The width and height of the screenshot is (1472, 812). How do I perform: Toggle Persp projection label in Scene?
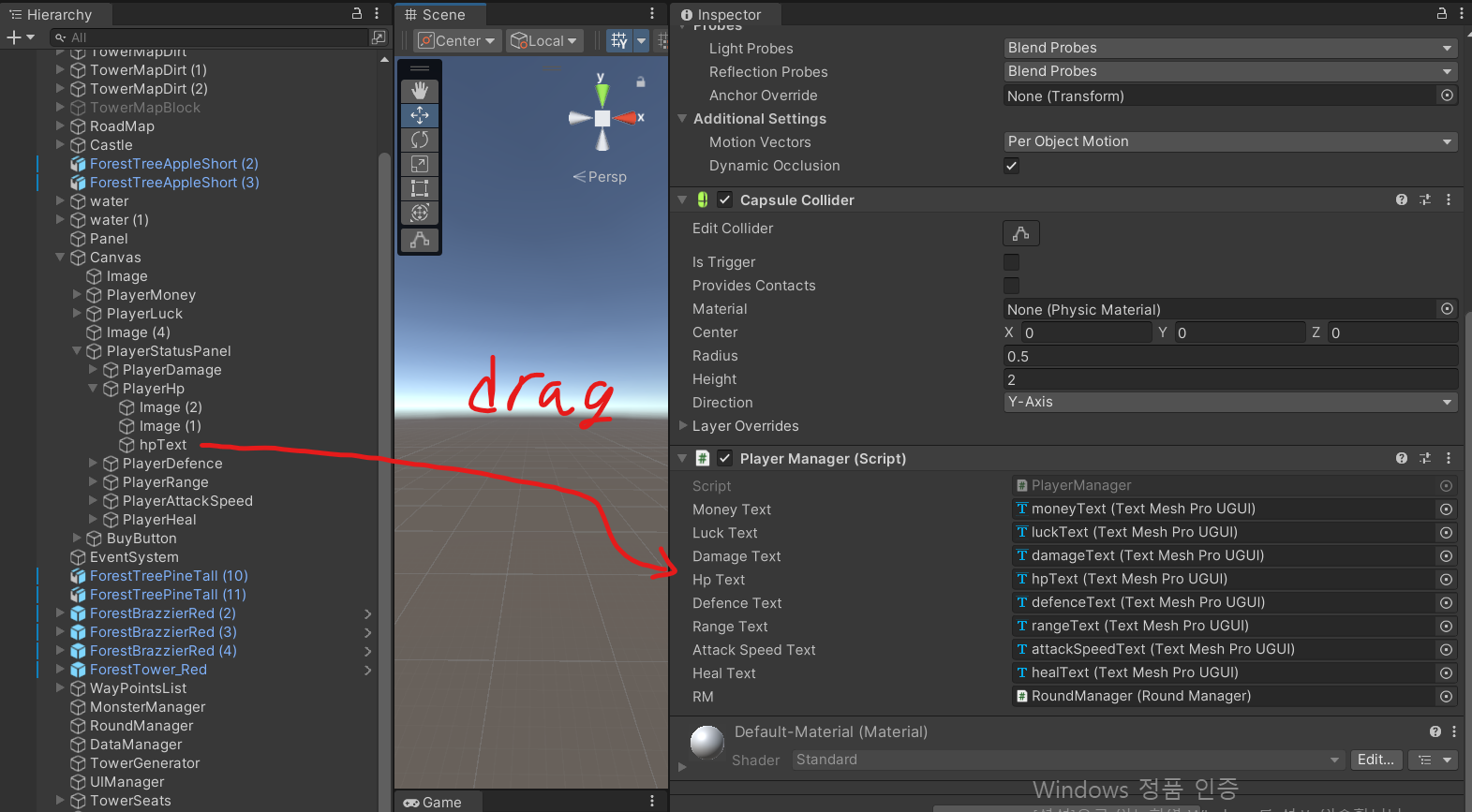tap(600, 177)
